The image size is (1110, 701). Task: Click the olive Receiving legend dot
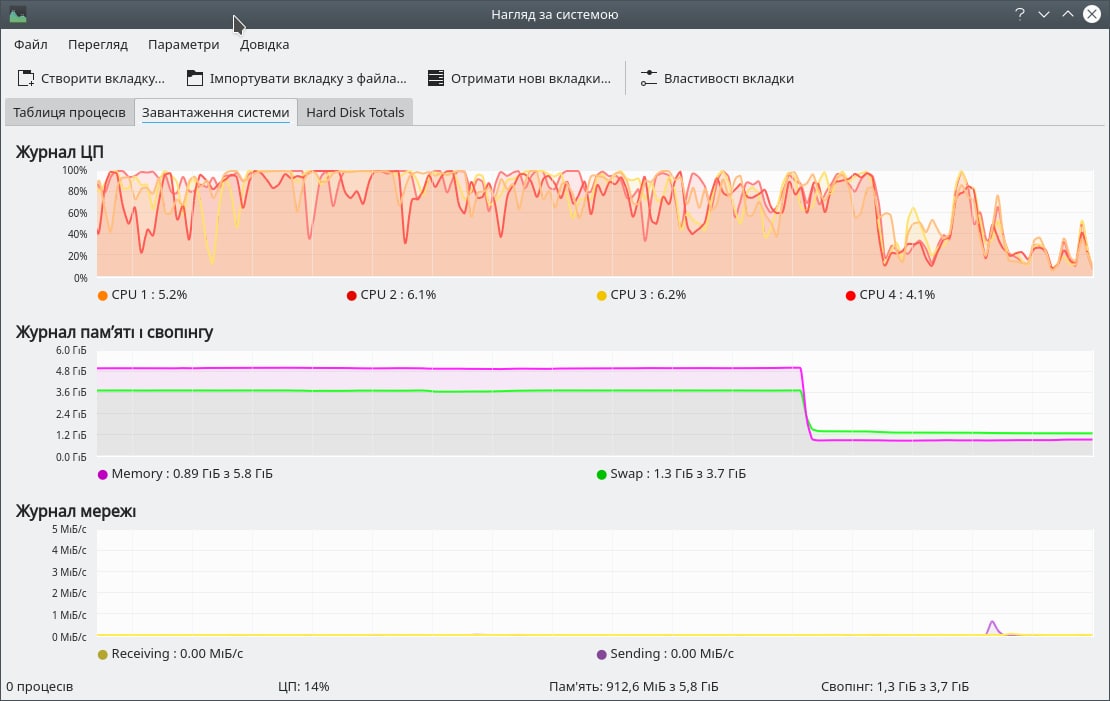click(x=103, y=654)
